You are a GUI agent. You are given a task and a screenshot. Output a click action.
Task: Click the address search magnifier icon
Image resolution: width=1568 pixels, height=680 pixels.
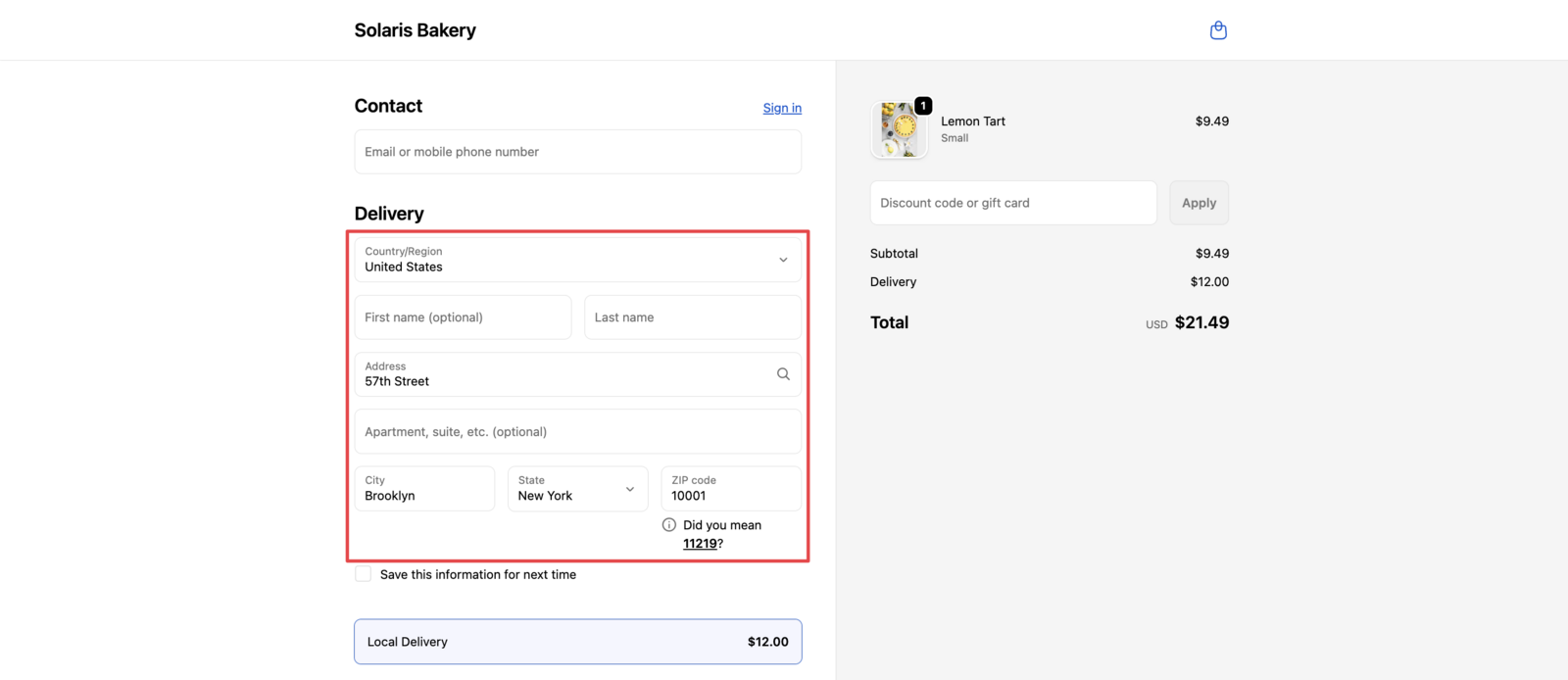tap(783, 374)
